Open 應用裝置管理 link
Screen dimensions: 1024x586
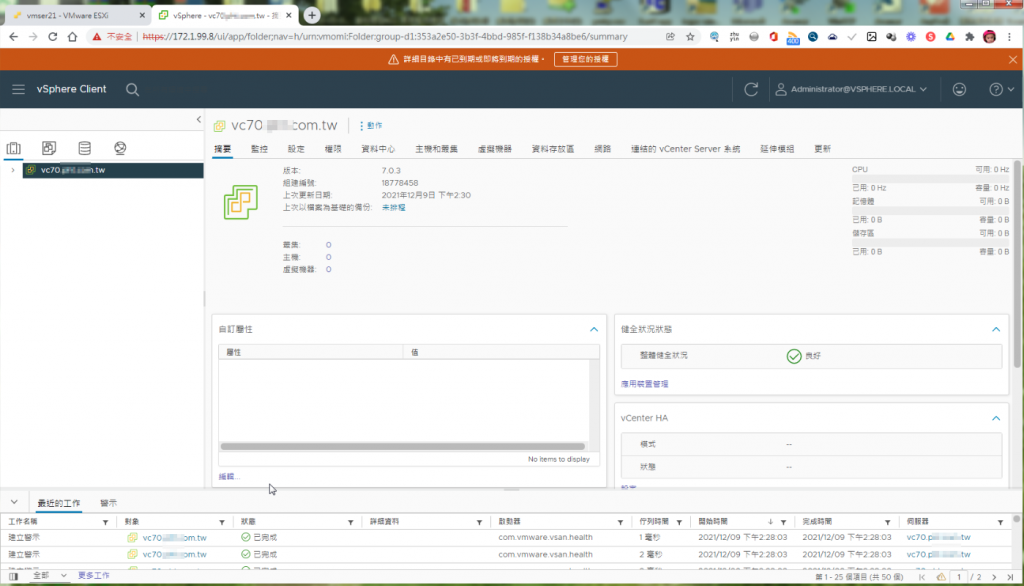[x=645, y=384]
